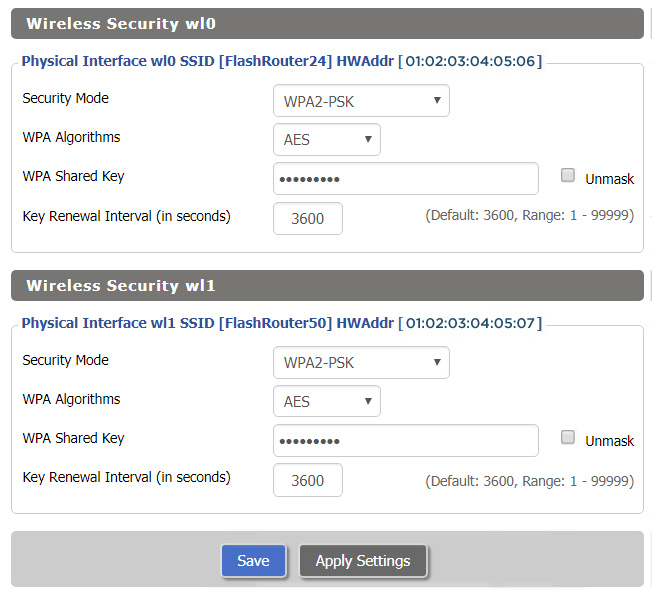Expand the wl1 WPA Algorithms dropdown
Viewport: 652px width, 593px height.
click(x=326, y=402)
